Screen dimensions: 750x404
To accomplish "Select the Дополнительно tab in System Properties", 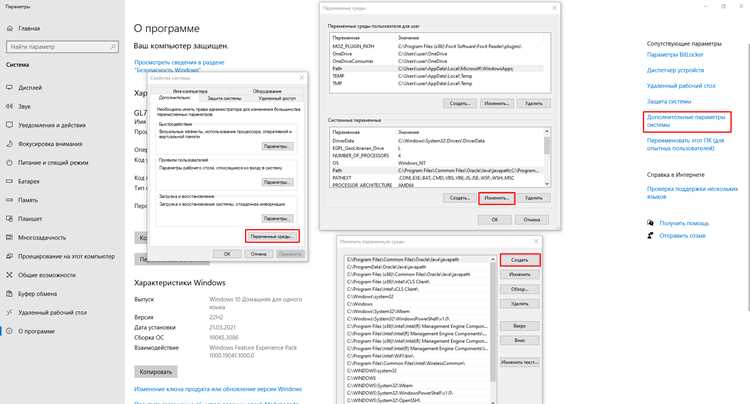I will pyautogui.click(x=174, y=98).
